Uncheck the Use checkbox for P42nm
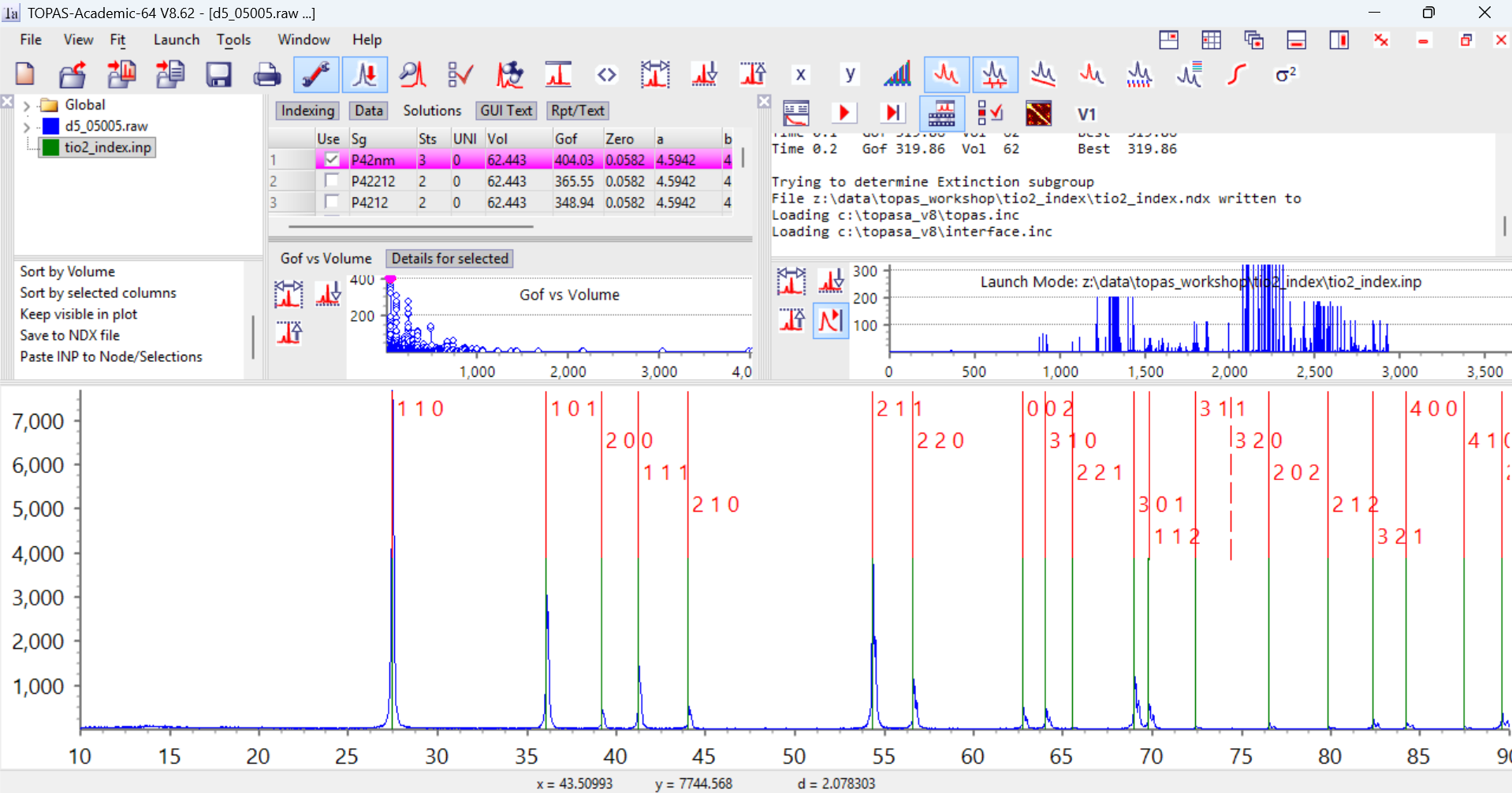This screenshot has height=793, width=1512. point(332,160)
